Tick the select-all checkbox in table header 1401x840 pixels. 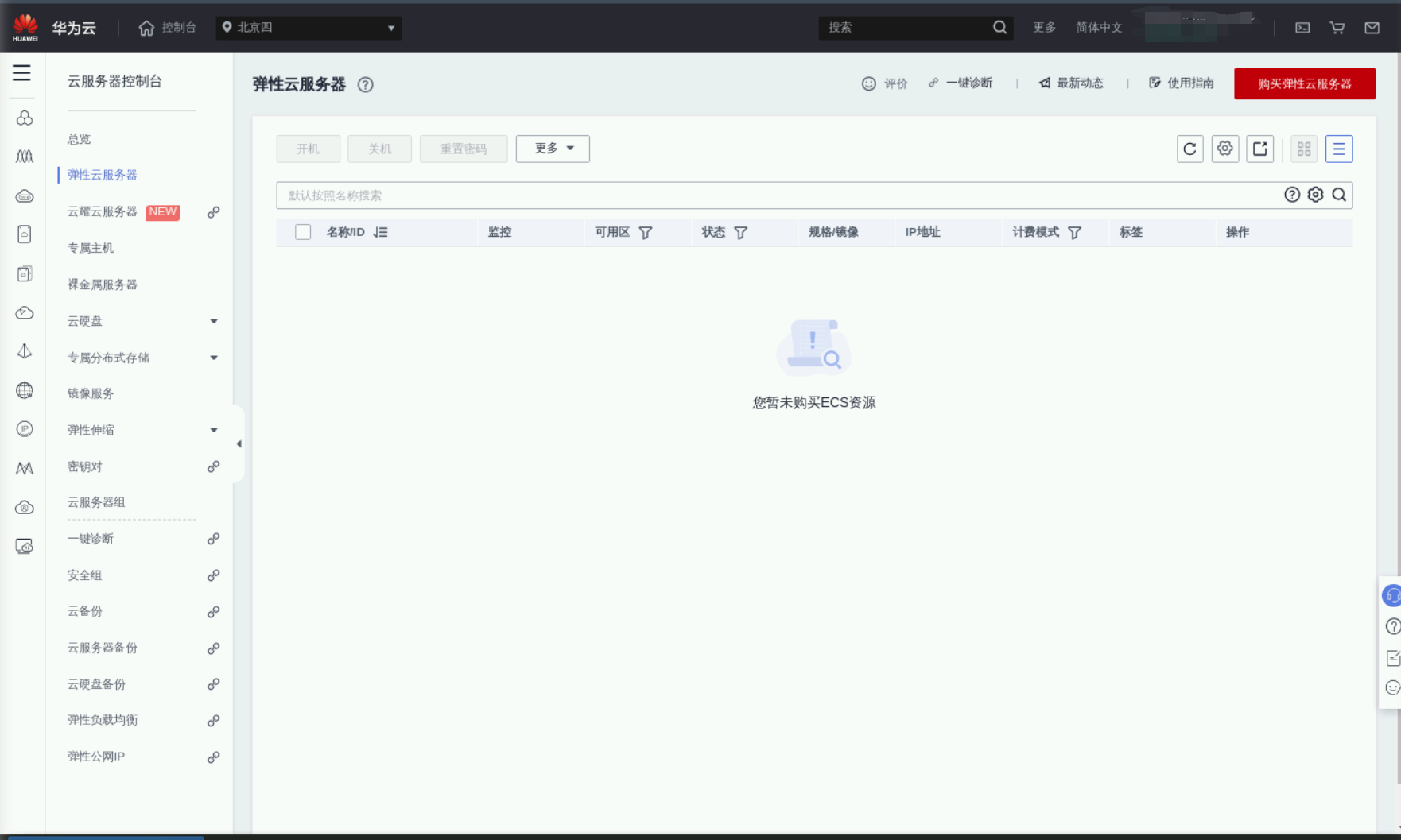pos(303,232)
